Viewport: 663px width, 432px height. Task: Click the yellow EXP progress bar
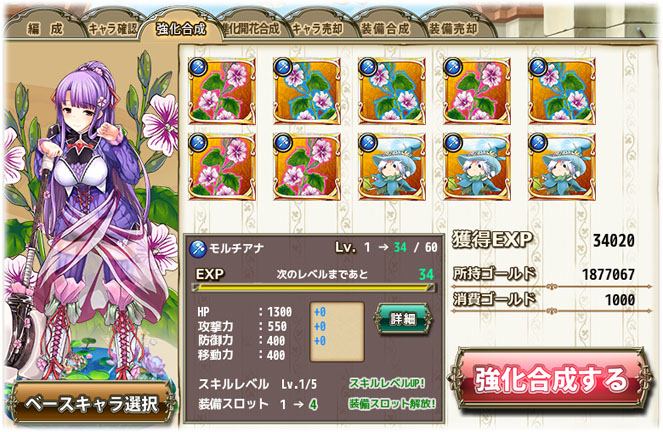(314, 288)
